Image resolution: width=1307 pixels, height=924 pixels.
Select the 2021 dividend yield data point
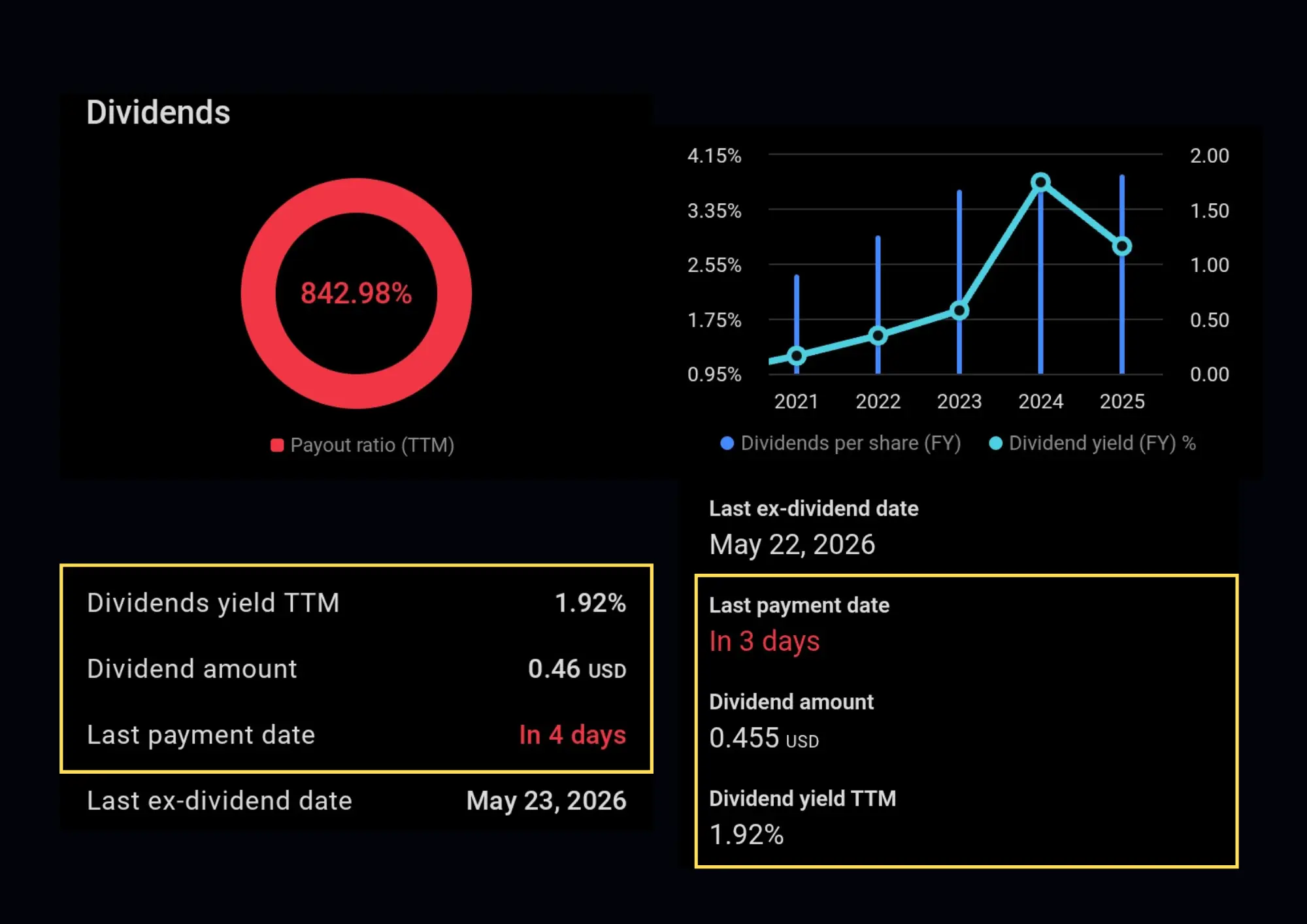(x=797, y=355)
